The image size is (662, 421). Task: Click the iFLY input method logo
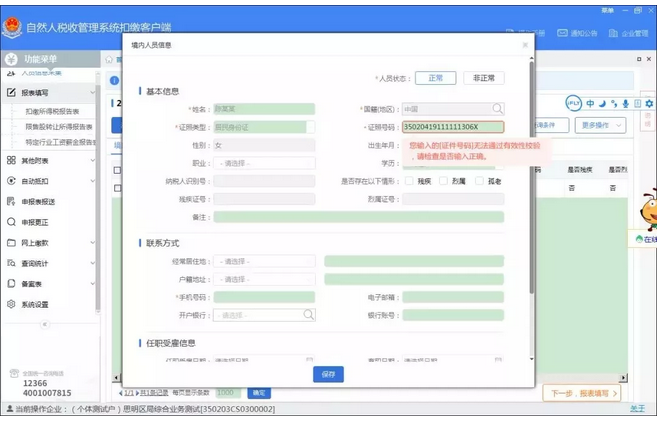pos(573,103)
